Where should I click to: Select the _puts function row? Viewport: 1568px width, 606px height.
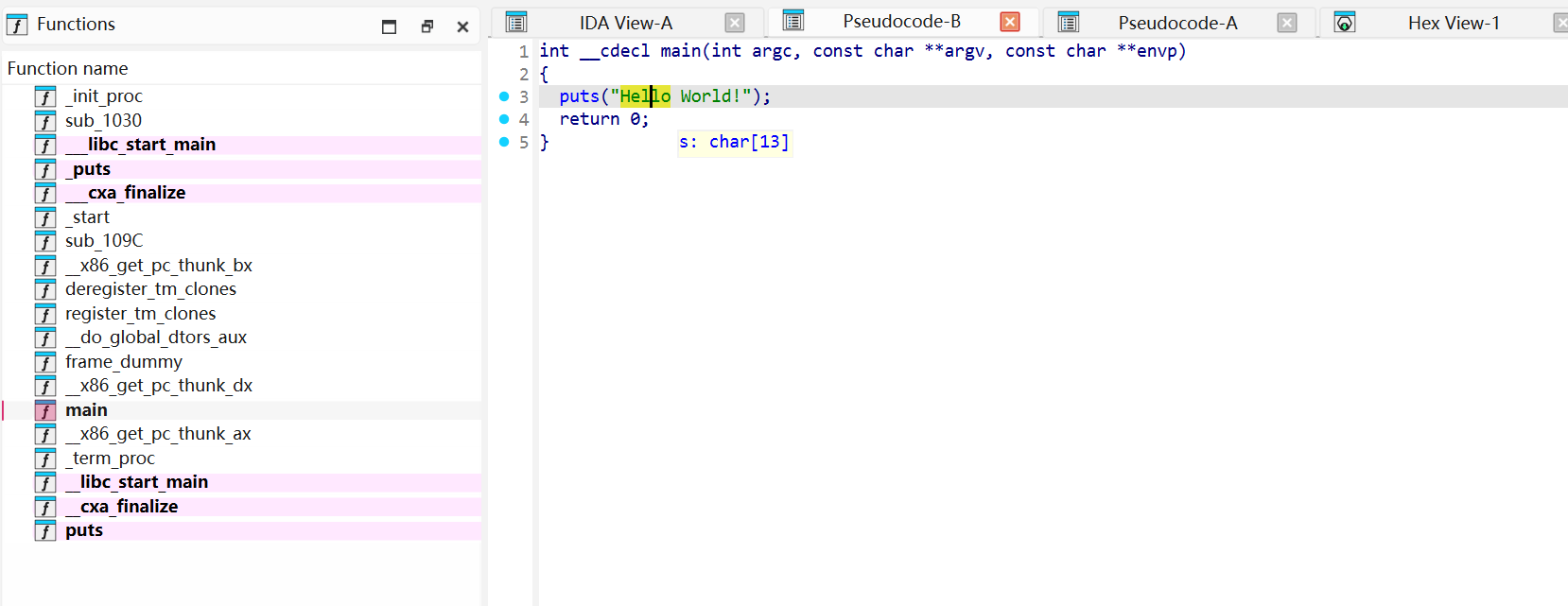coord(242,169)
